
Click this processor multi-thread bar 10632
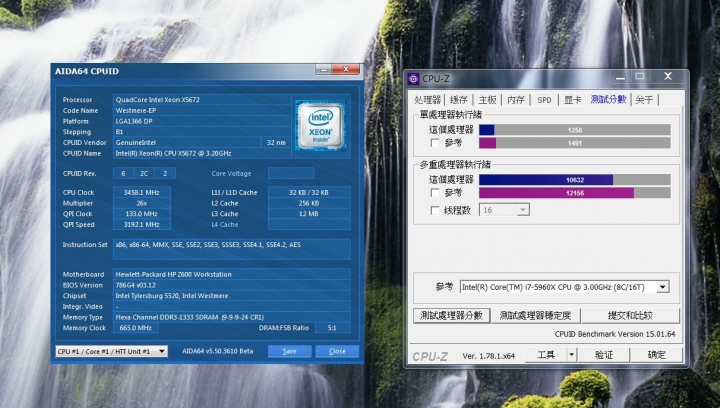click(x=574, y=180)
